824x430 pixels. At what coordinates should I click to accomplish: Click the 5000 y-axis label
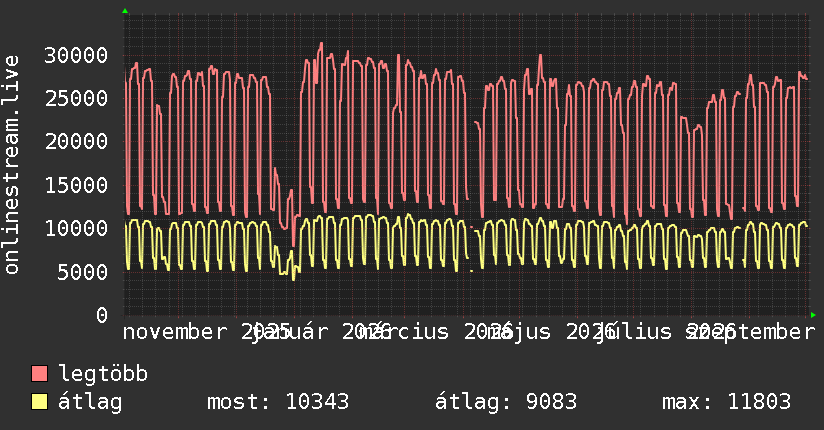pyautogui.click(x=83, y=272)
